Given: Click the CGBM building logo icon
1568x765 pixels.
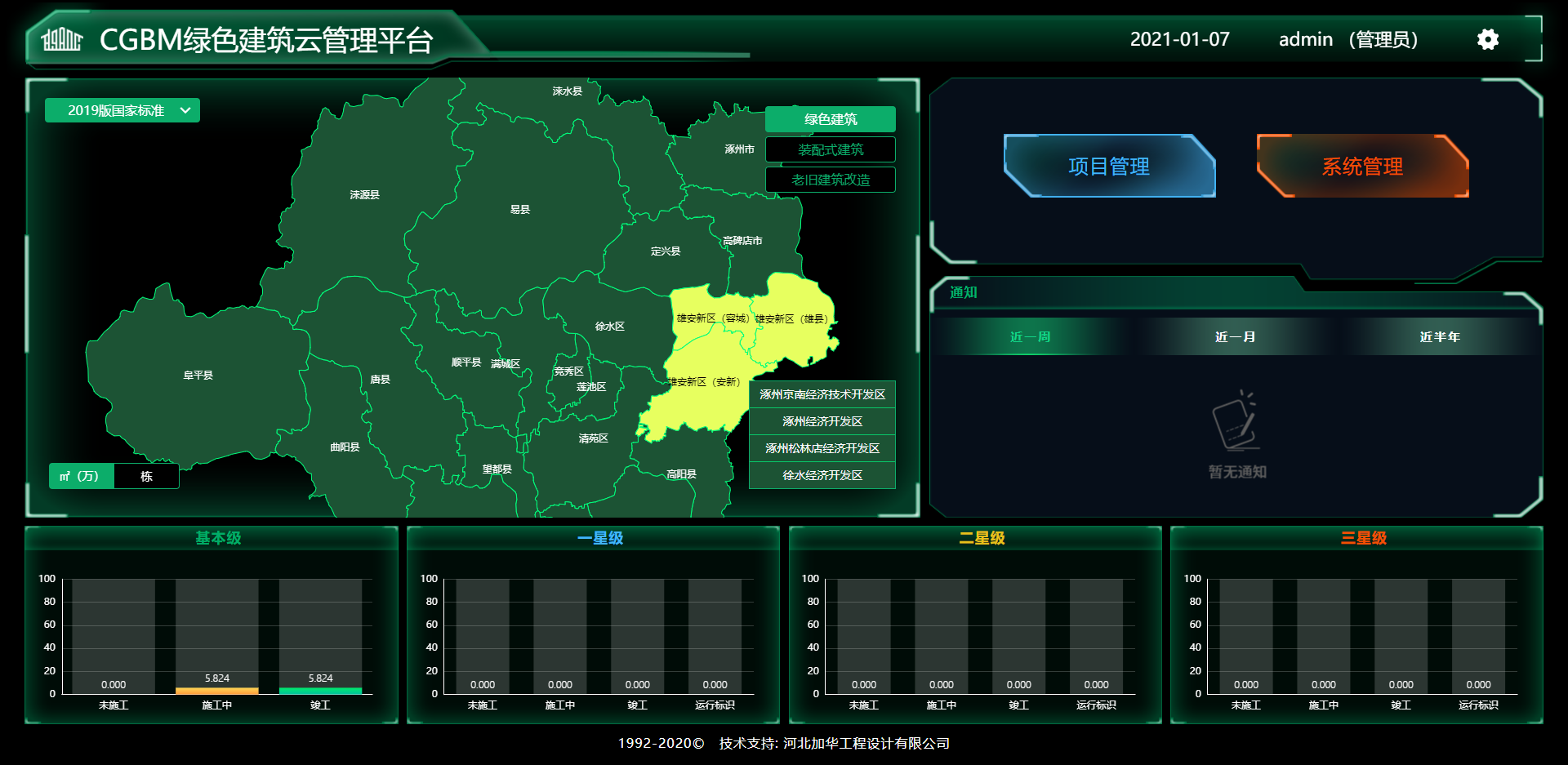Looking at the screenshot, I should [62, 39].
